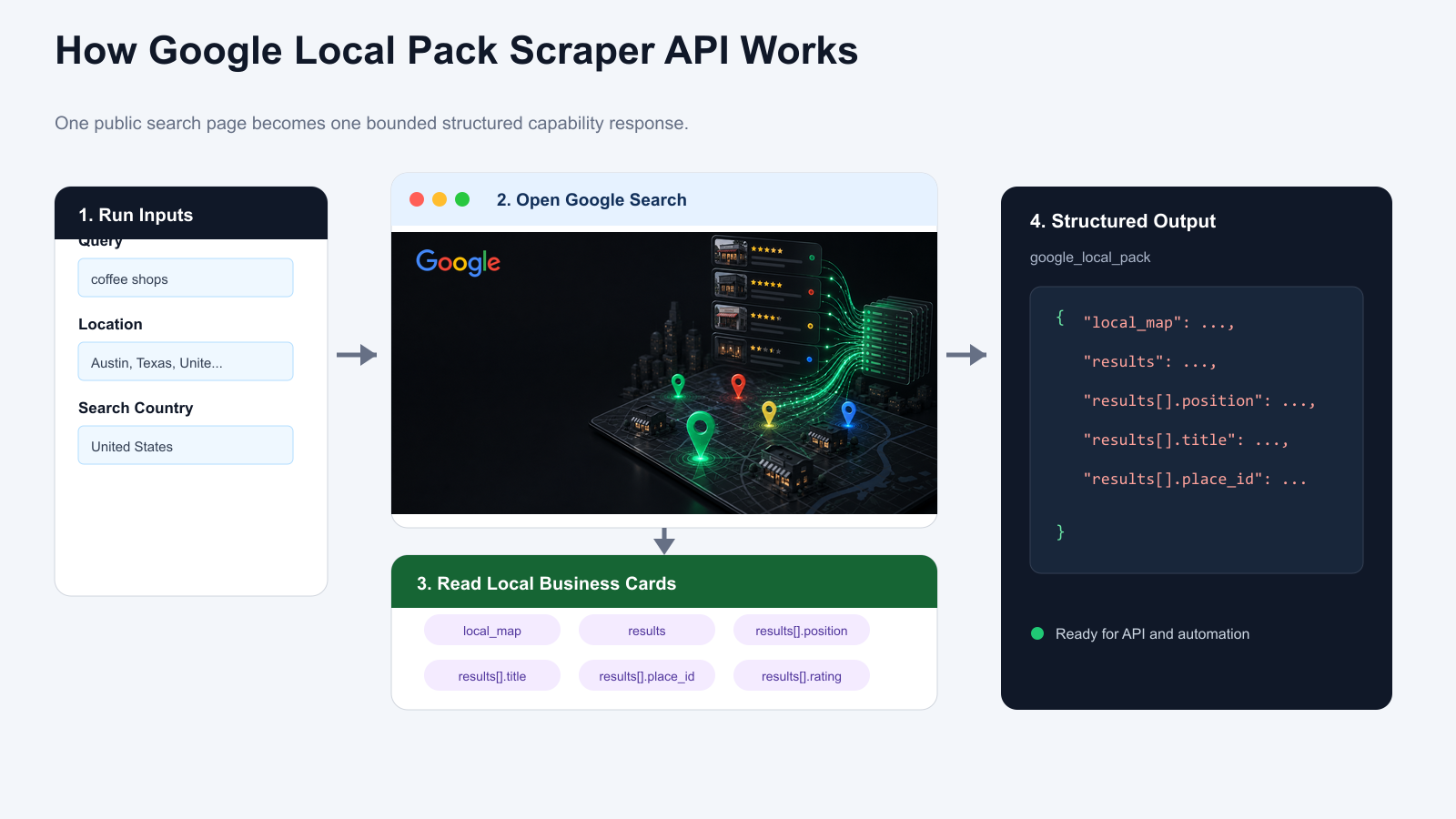Click the "results": ..., JSON line
1456x819 pixels.
click(1149, 362)
